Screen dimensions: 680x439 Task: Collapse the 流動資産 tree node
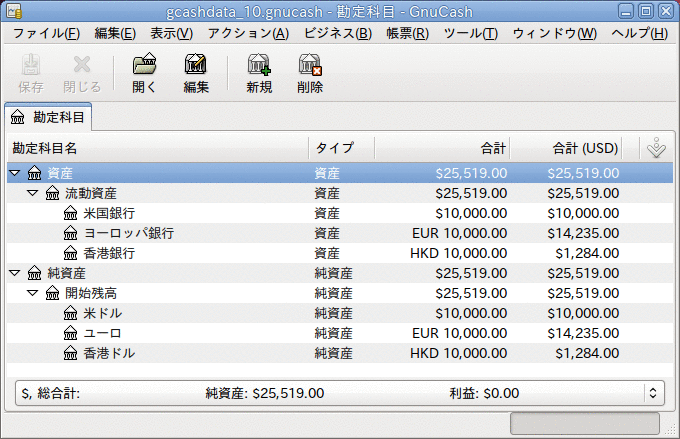(x=33, y=193)
